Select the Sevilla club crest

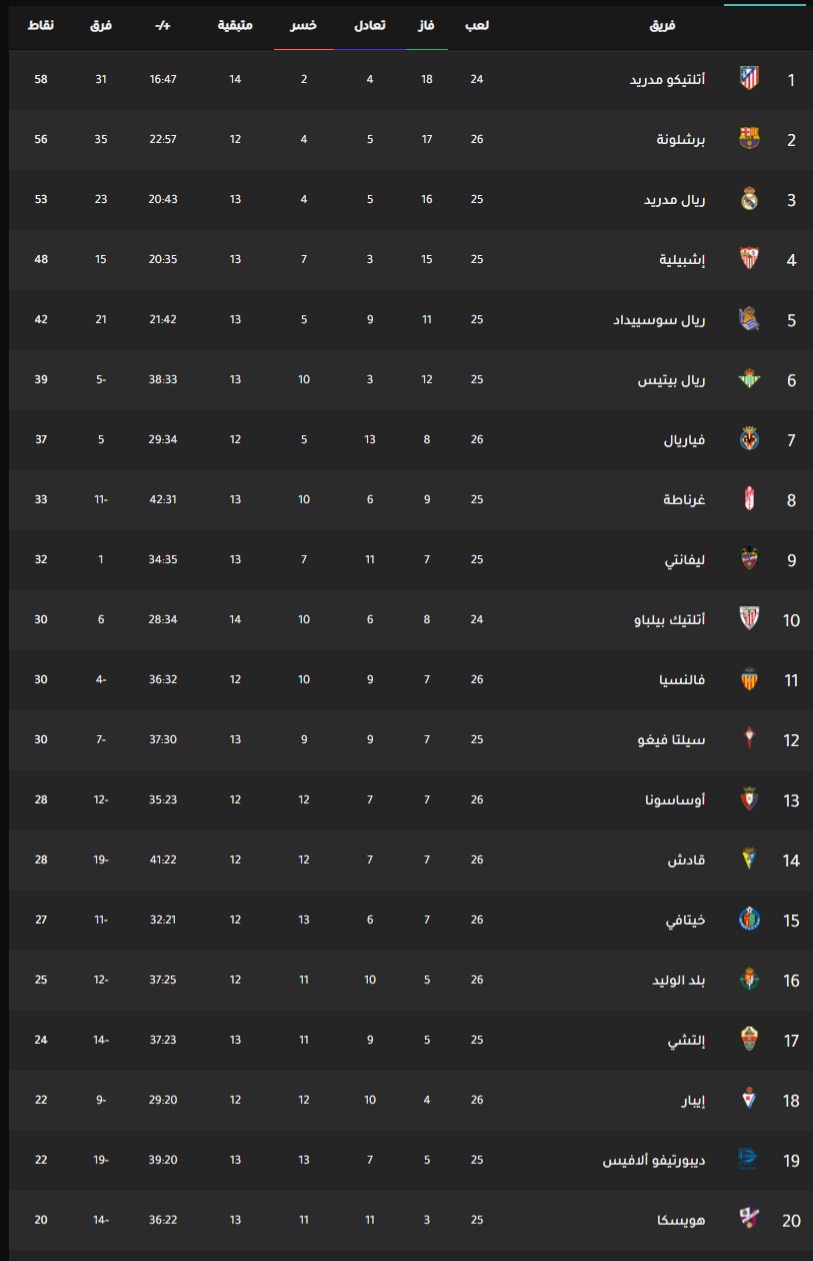point(749,259)
